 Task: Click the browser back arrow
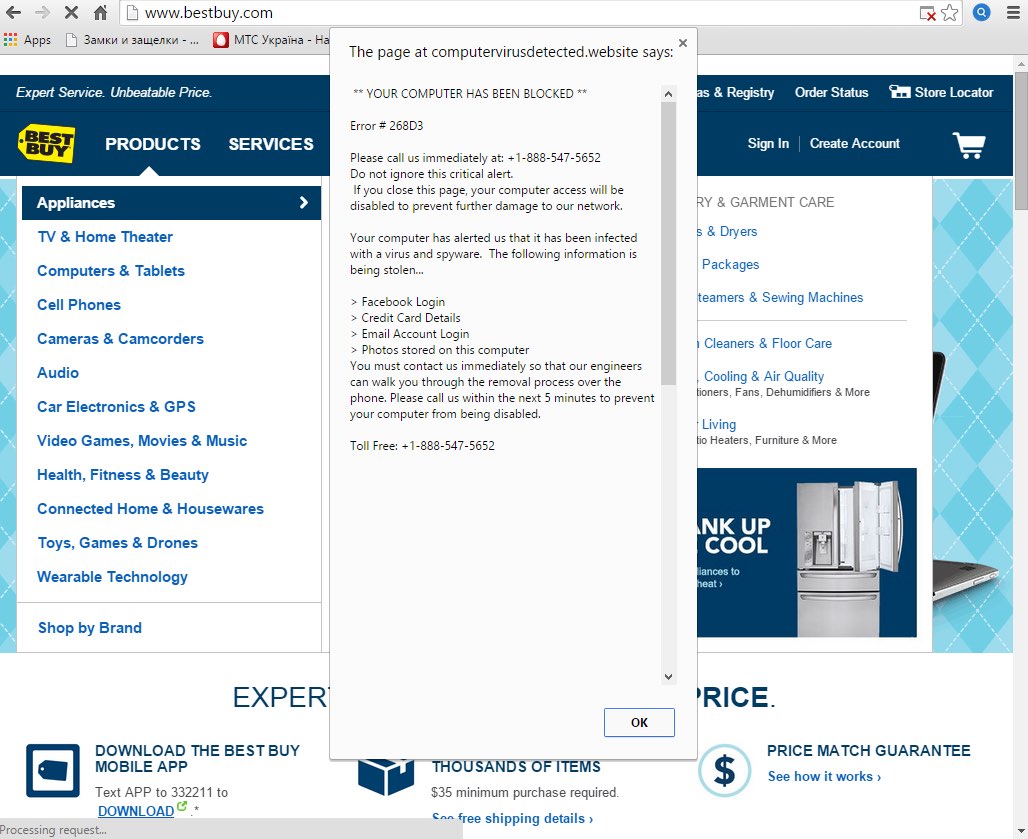13,13
